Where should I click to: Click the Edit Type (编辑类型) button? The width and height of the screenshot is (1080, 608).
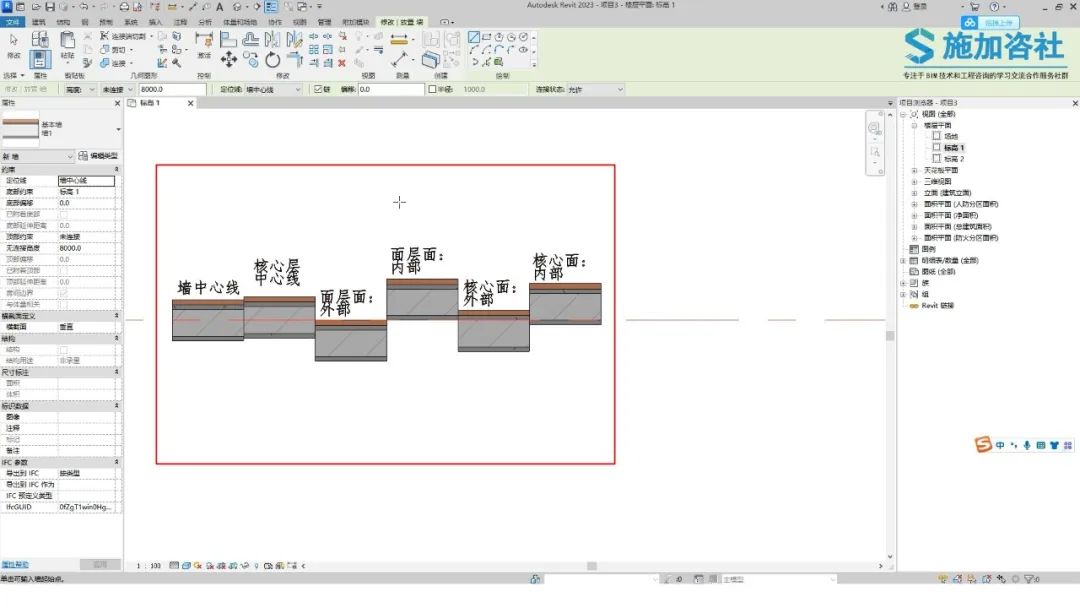tap(98, 156)
